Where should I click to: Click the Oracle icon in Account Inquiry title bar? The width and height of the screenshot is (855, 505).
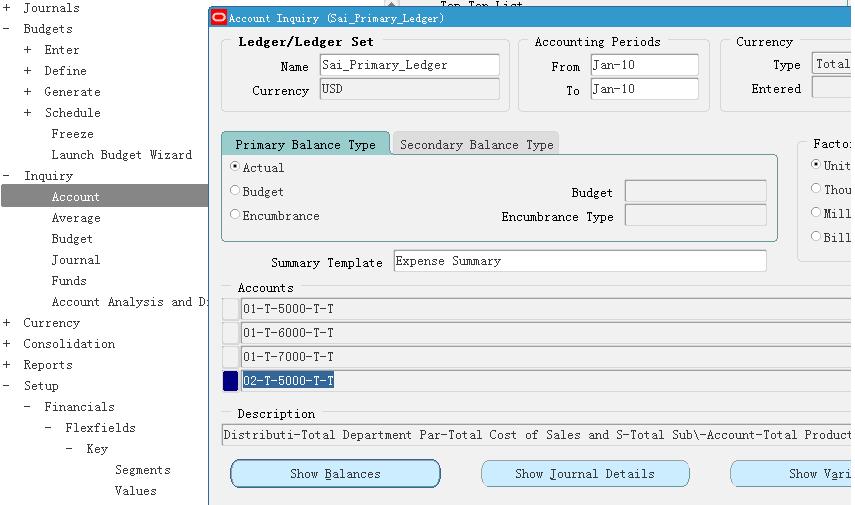[x=219, y=17]
